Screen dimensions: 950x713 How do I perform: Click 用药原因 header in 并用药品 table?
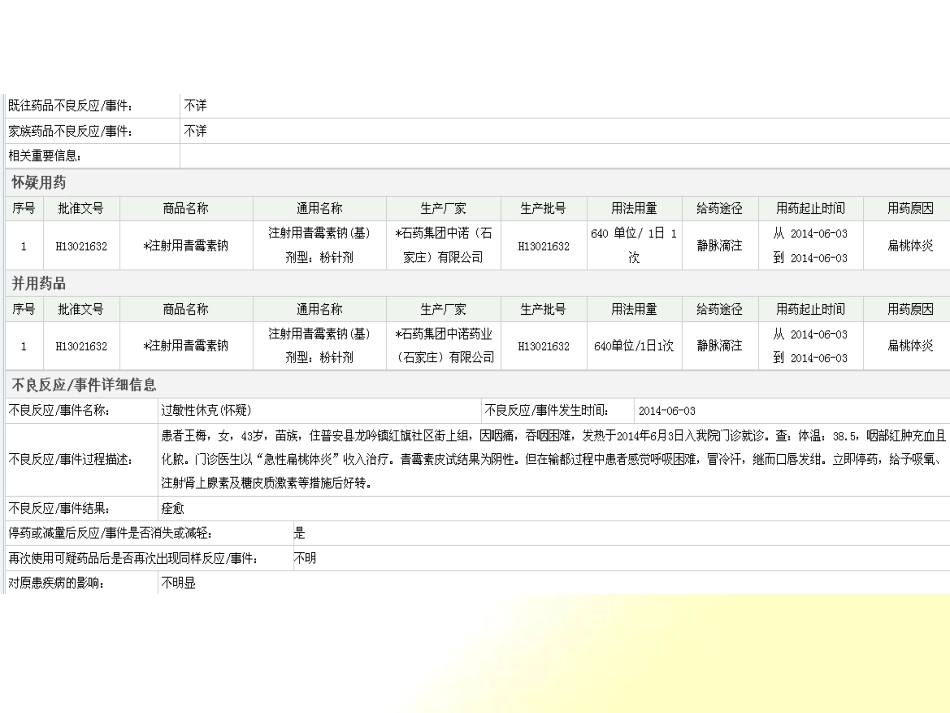point(911,309)
